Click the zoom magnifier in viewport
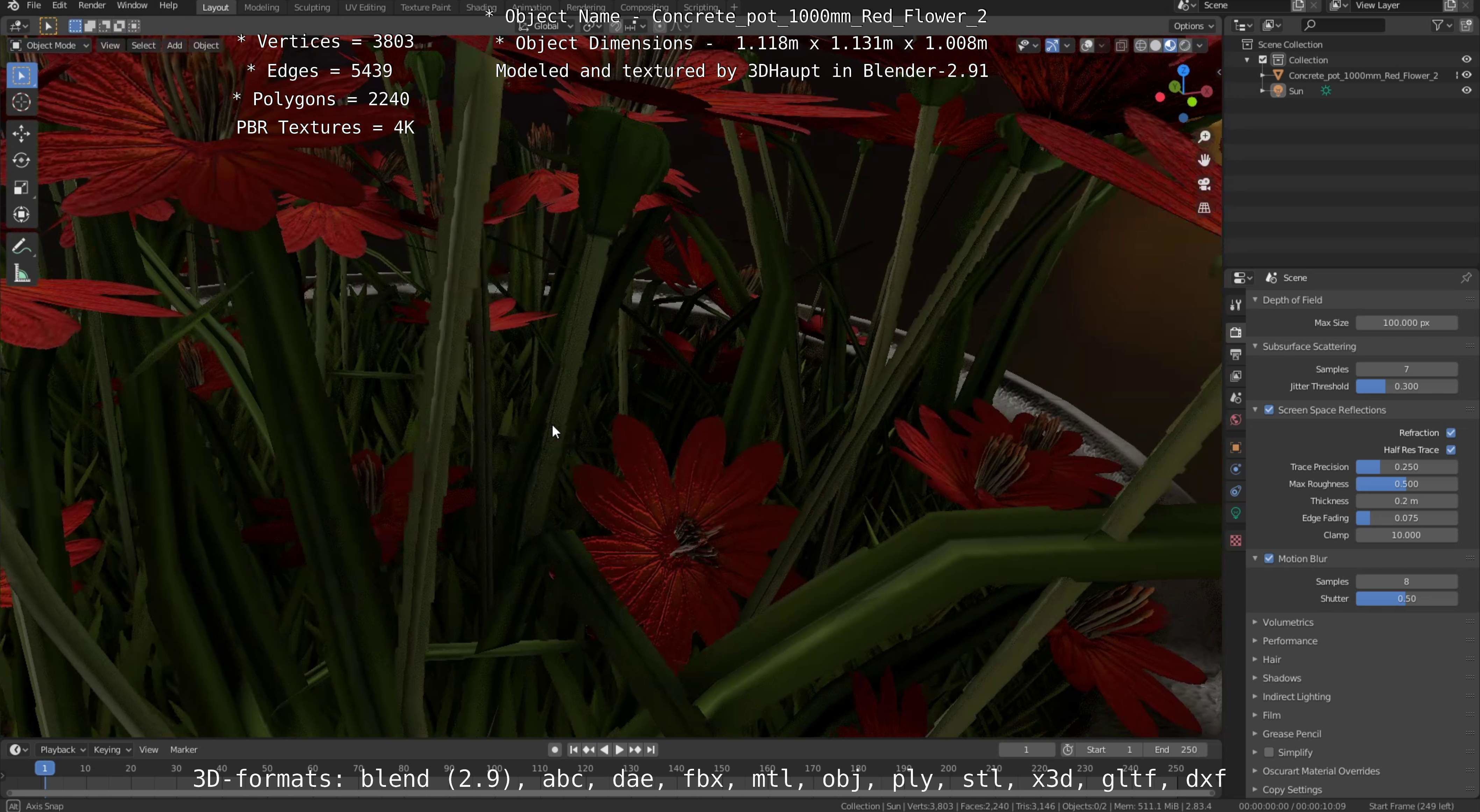The image size is (1480, 812). (1204, 137)
